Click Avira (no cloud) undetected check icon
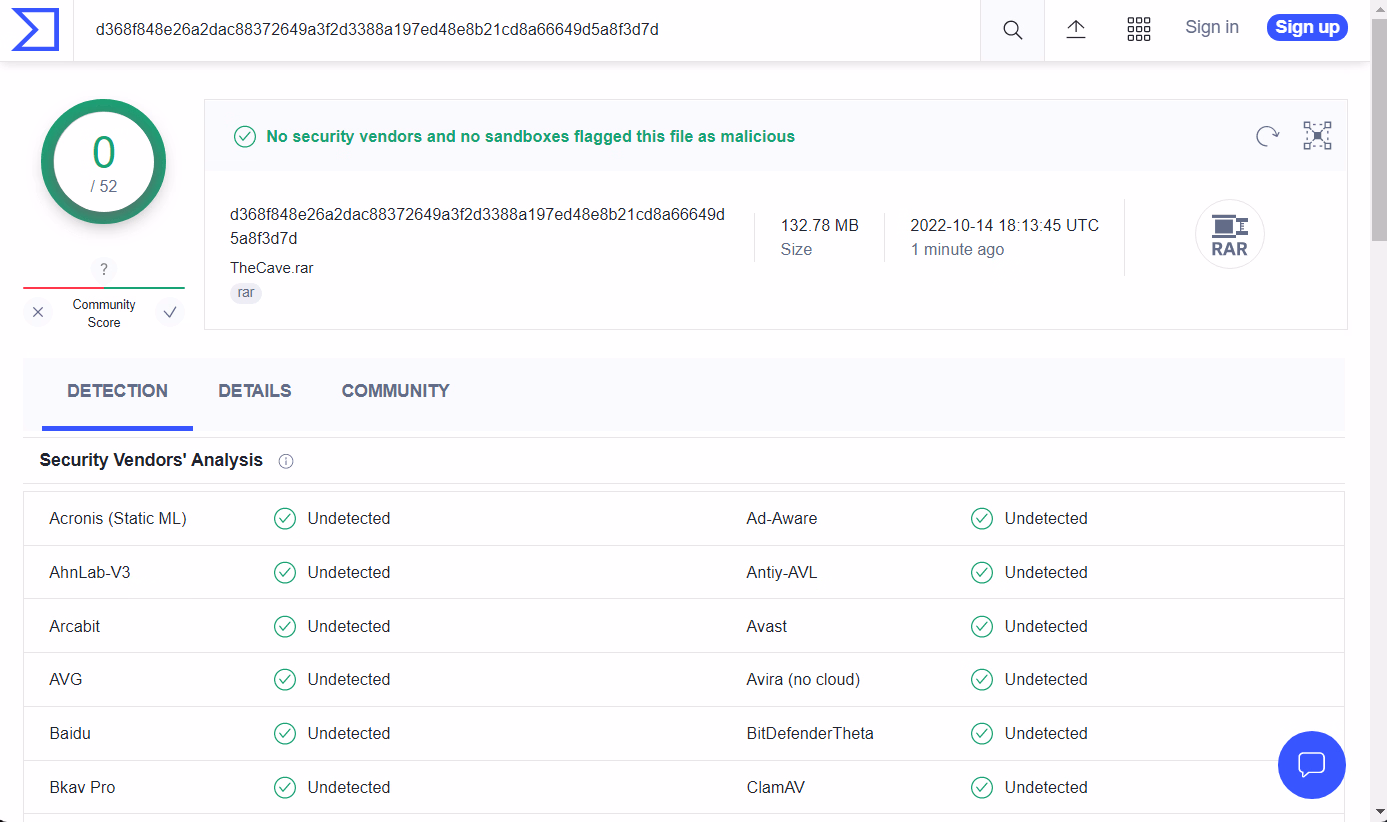This screenshot has width=1387, height=822. click(982, 679)
